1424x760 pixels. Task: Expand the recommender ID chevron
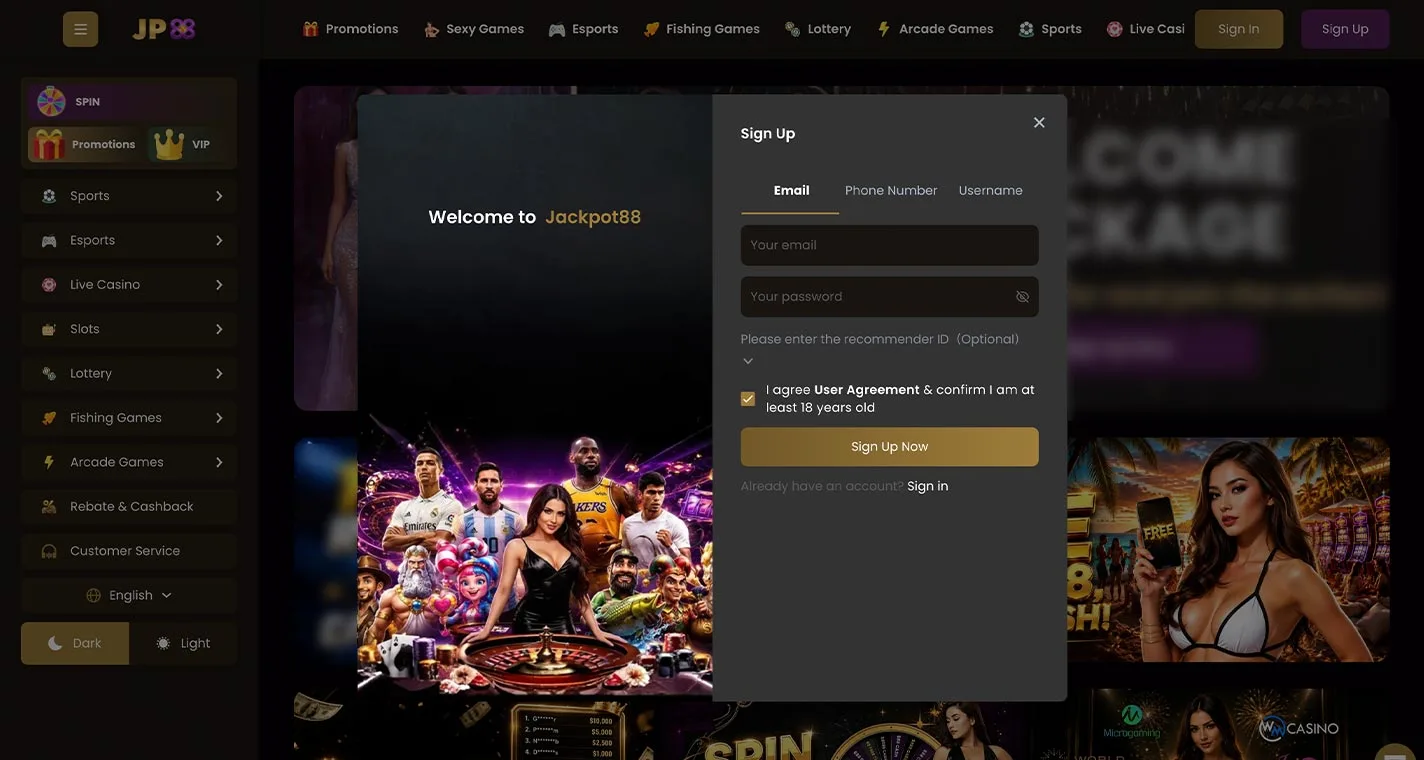pyautogui.click(x=748, y=361)
